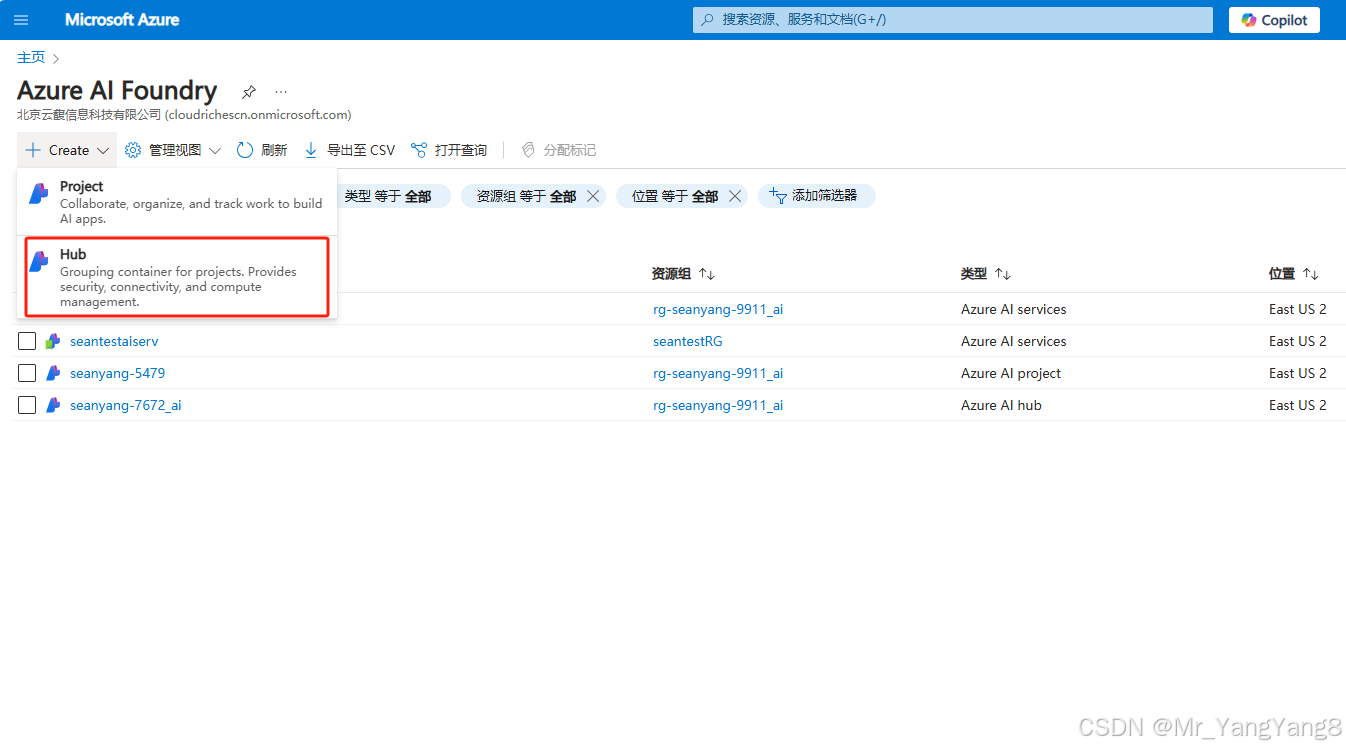Open resource seanyang-5479
The width and height of the screenshot is (1346, 749).
coord(117,373)
